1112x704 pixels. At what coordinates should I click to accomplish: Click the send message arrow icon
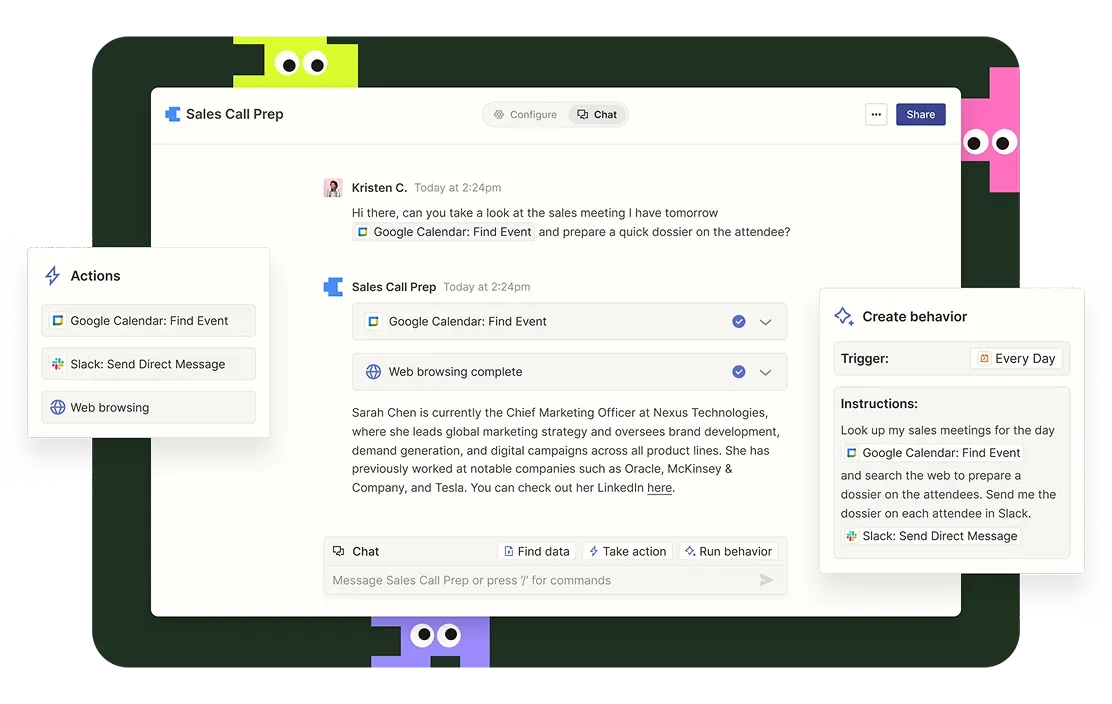[766, 580]
